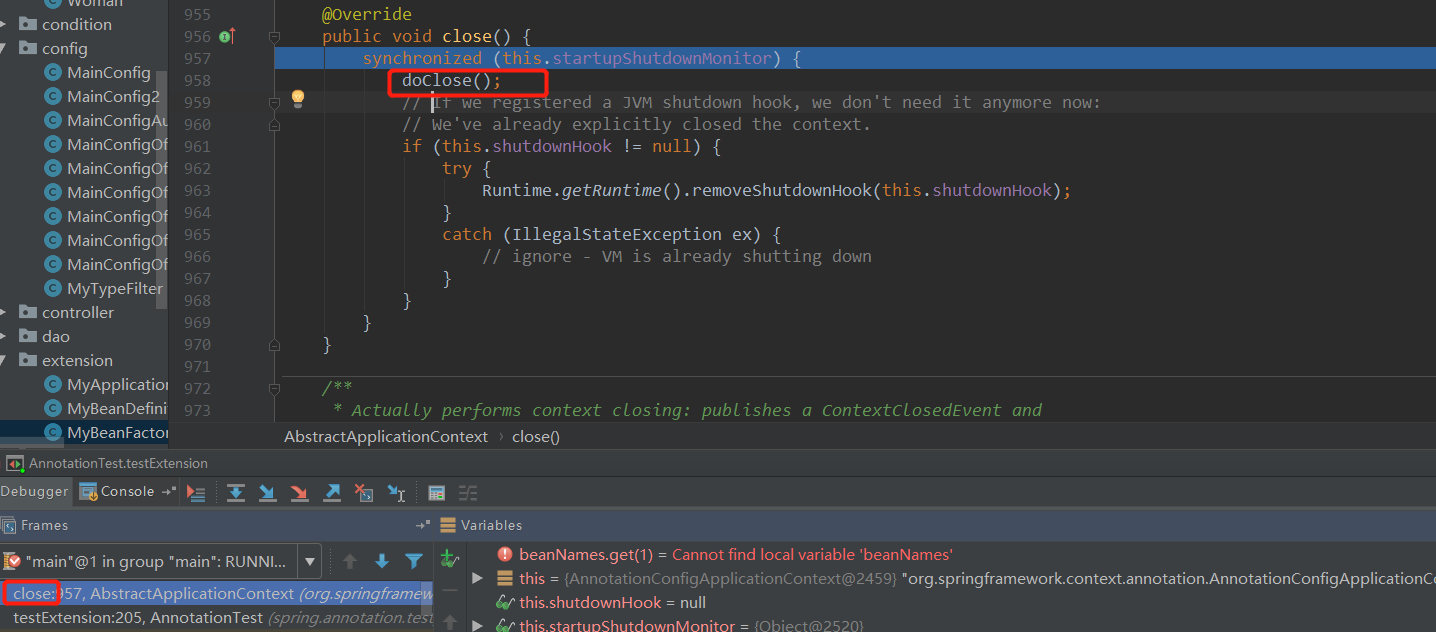Open the "main" thread dropdown

point(311,561)
